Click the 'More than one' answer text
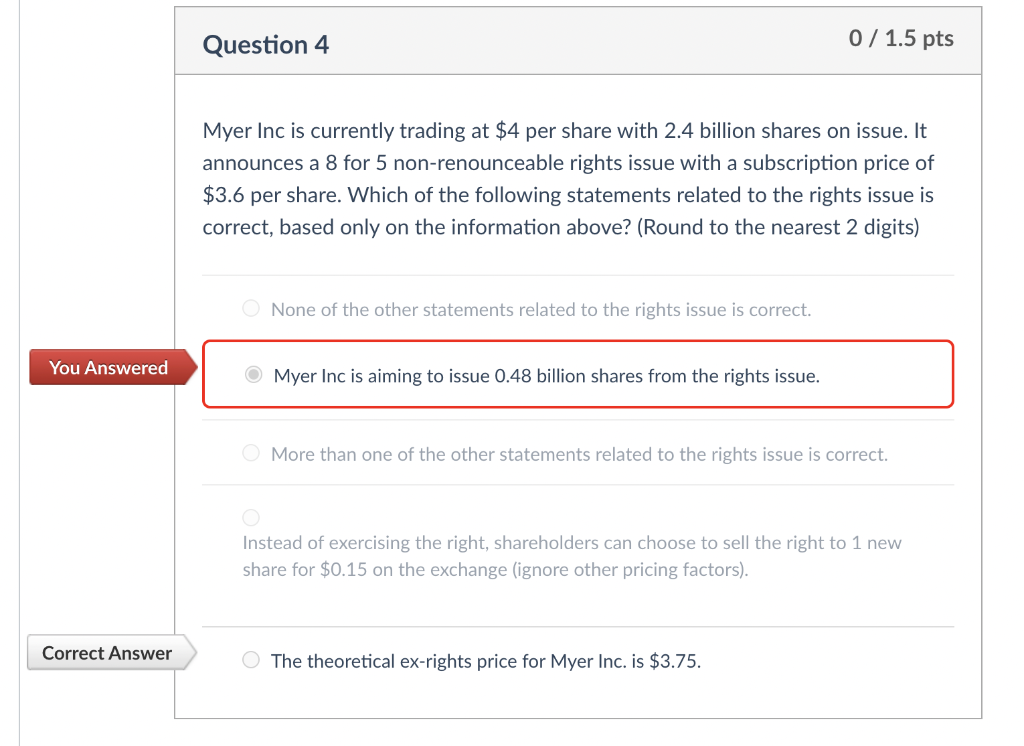This screenshot has width=1024, height=746. 578,454
